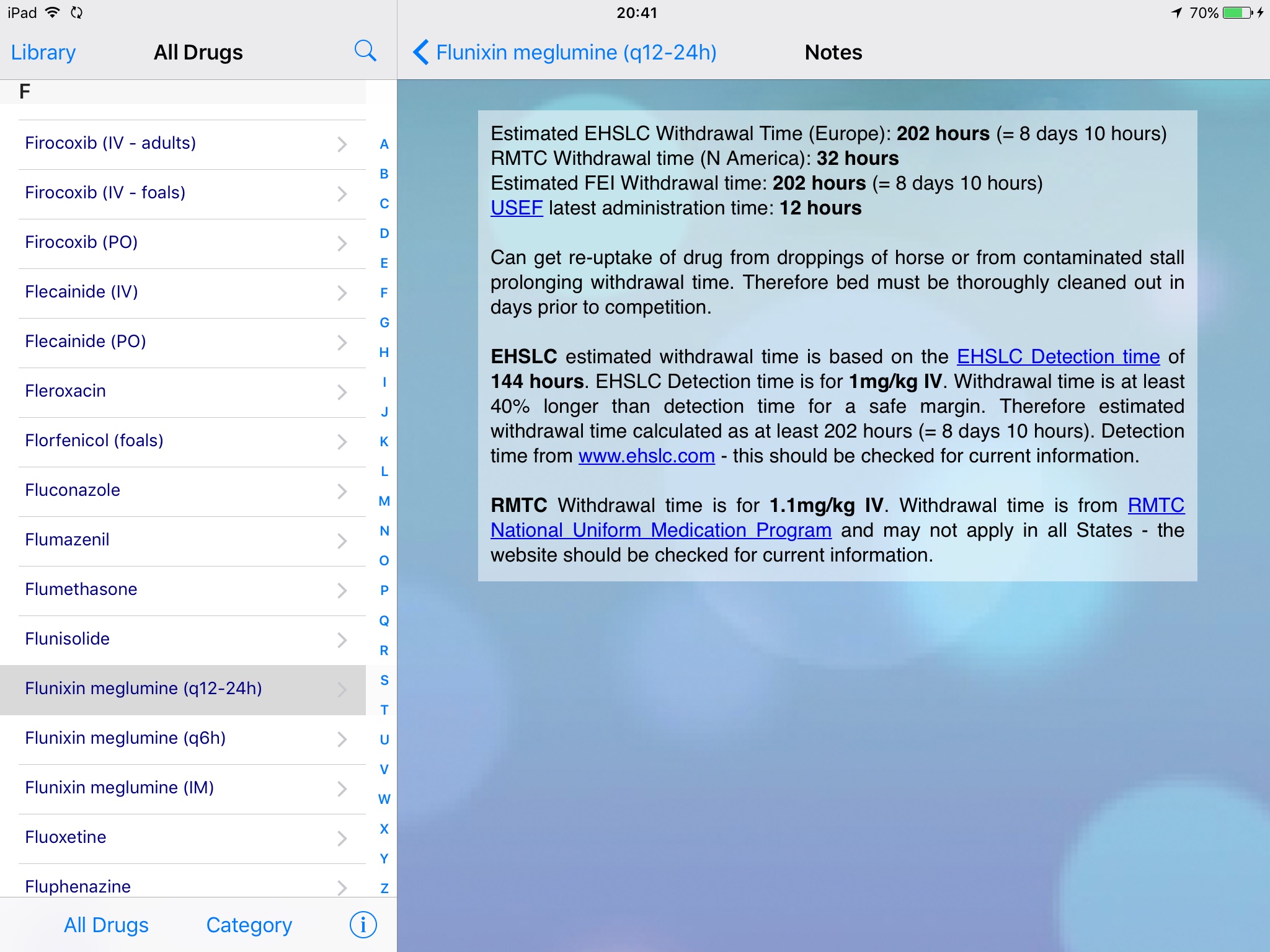Jump to letter Z in index
This screenshot has height=952, width=1270.
(x=384, y=888)
